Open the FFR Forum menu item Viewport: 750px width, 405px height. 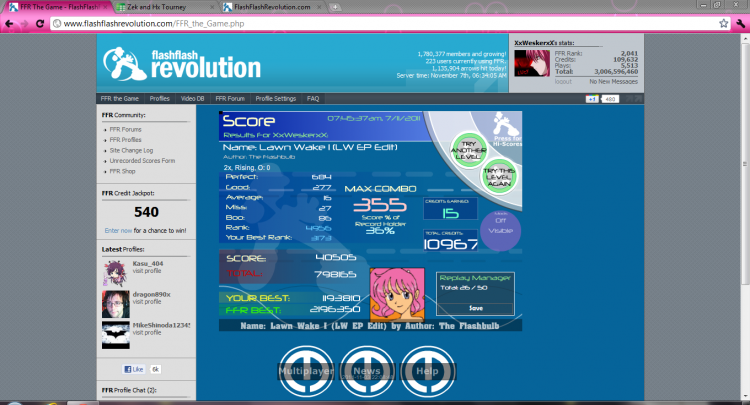click(230, 99)
